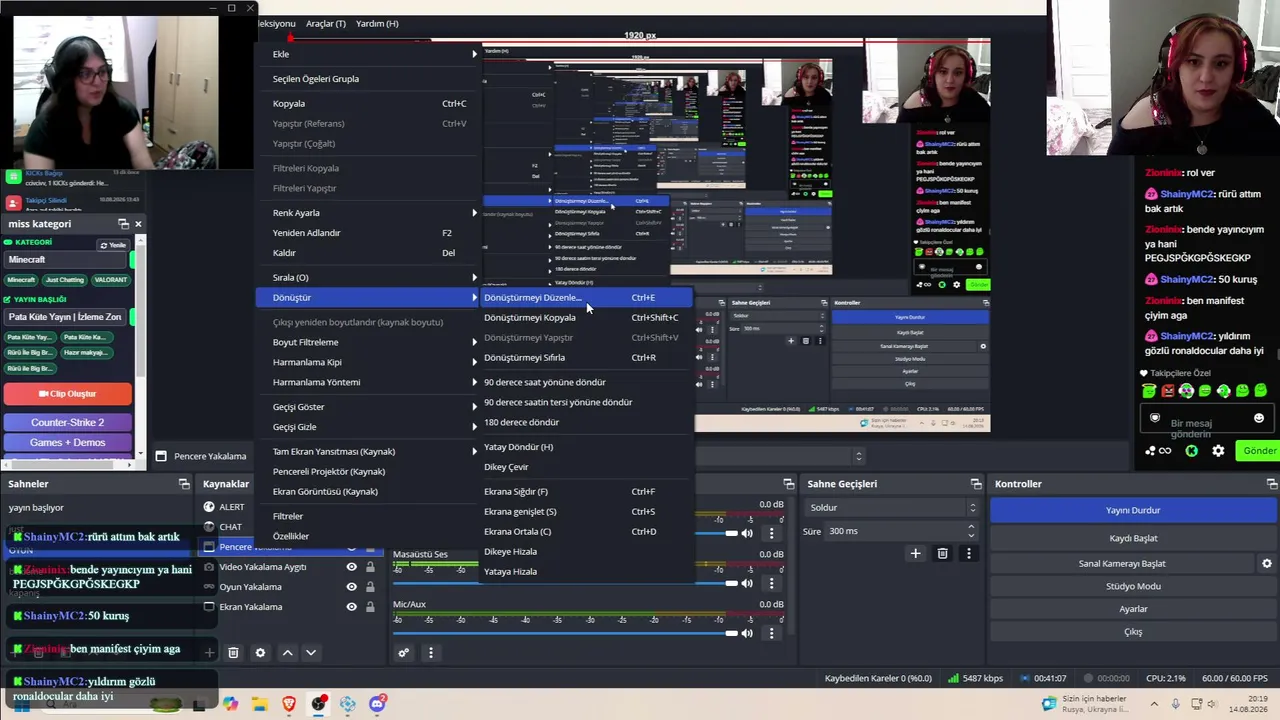
Task: Expand the Boyut Filtreleme submenu
Action: pos(369,342)
